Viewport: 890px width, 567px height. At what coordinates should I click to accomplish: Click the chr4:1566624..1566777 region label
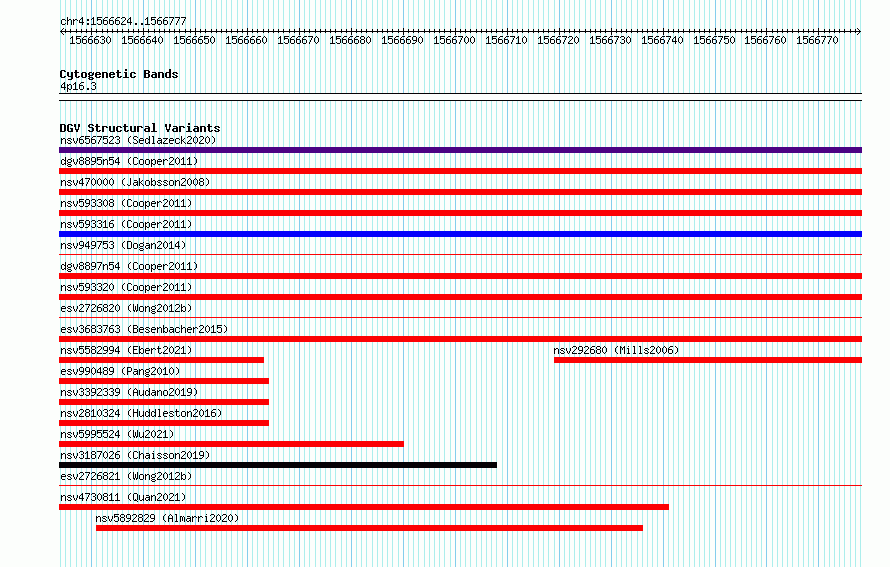[x=123, y=21]
